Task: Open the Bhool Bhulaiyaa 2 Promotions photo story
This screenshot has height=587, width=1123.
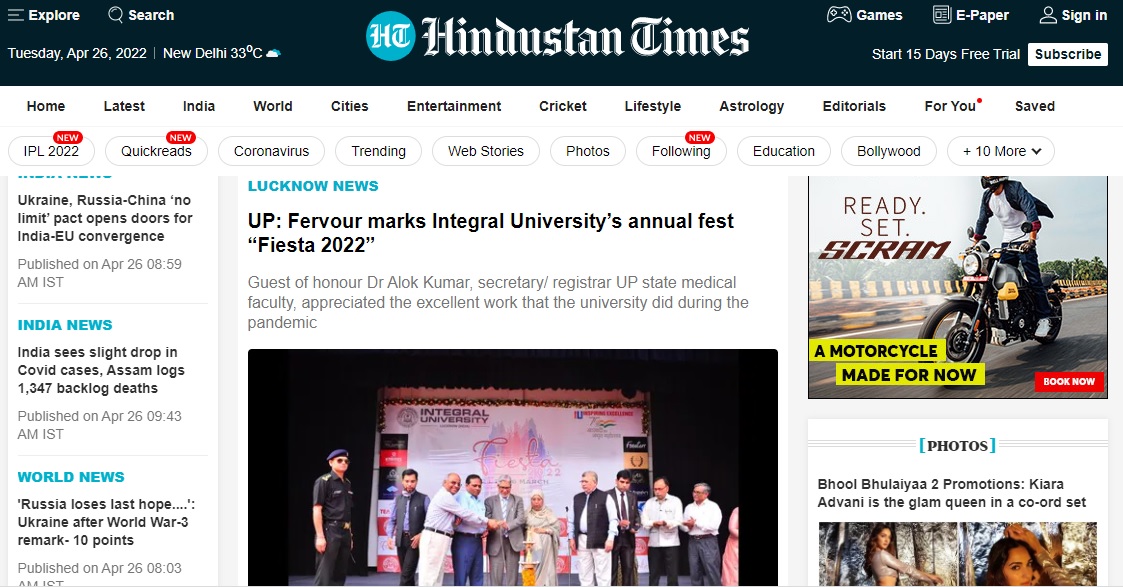Action: (951, 493)
